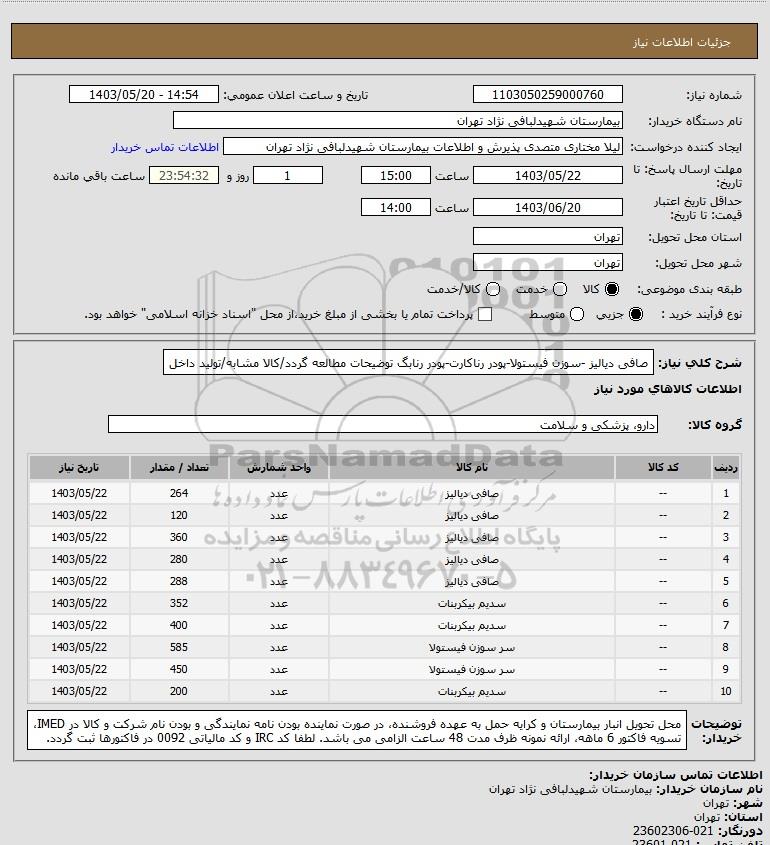The image size is (770, 845).
Task: Click the quantity 264 in row 1
Action: point(179,493)
